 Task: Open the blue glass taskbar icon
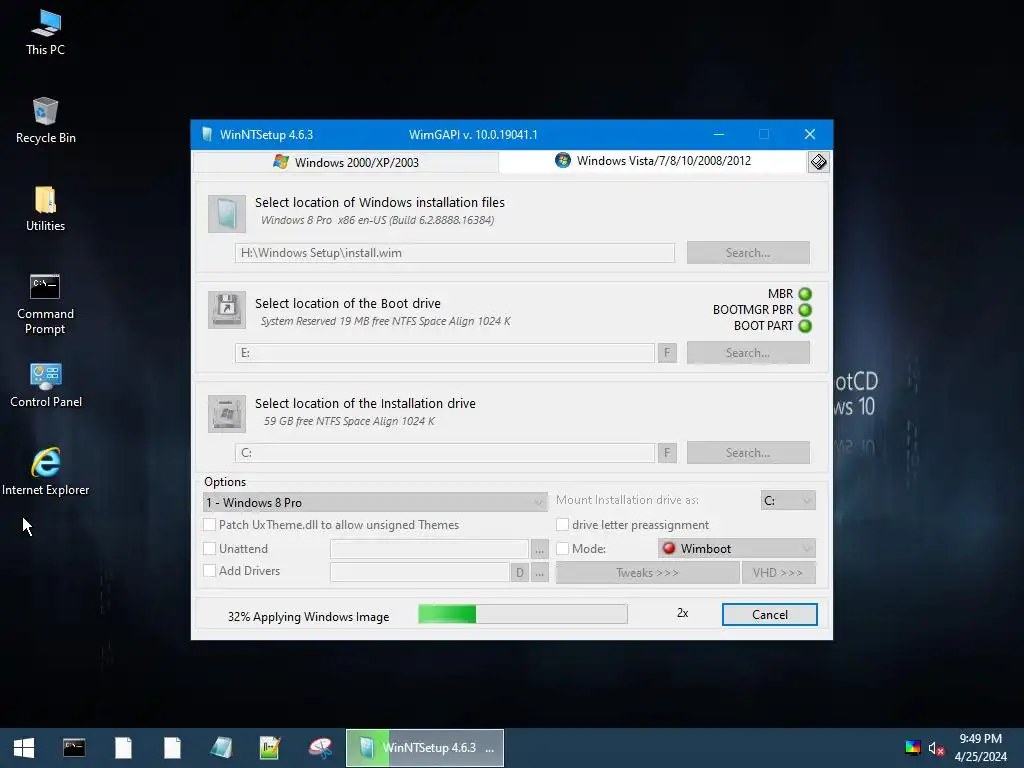point(221,748)
